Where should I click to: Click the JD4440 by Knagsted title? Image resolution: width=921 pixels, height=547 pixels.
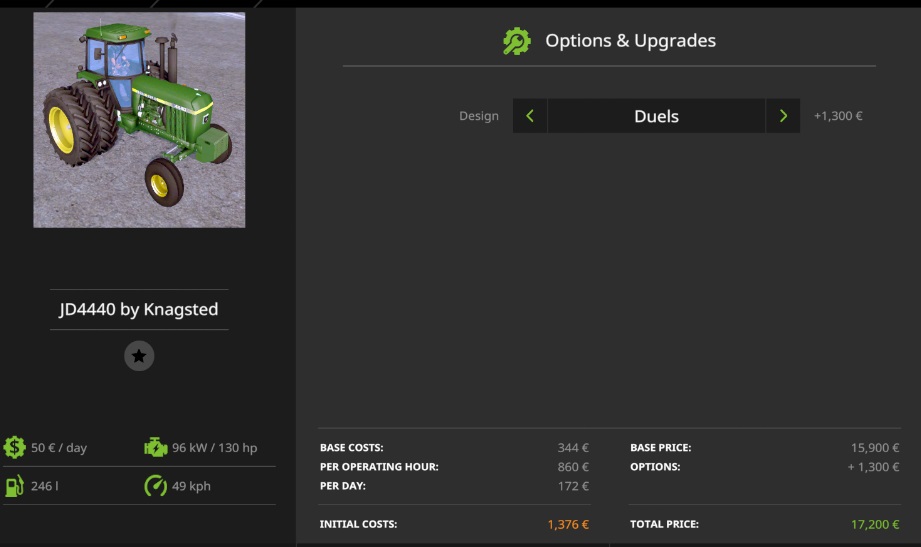pyautogui.click(x=139, y=310)
